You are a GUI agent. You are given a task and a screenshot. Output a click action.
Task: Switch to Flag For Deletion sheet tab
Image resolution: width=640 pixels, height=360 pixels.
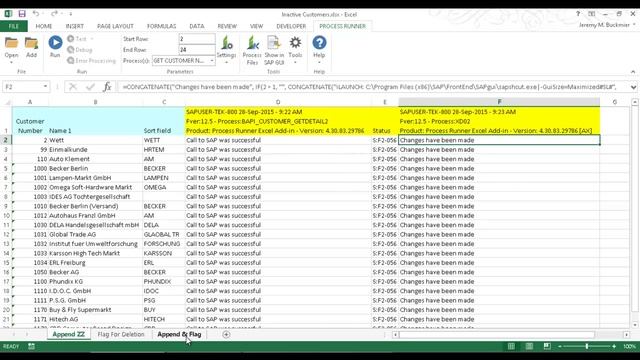[x=121, y=334]
